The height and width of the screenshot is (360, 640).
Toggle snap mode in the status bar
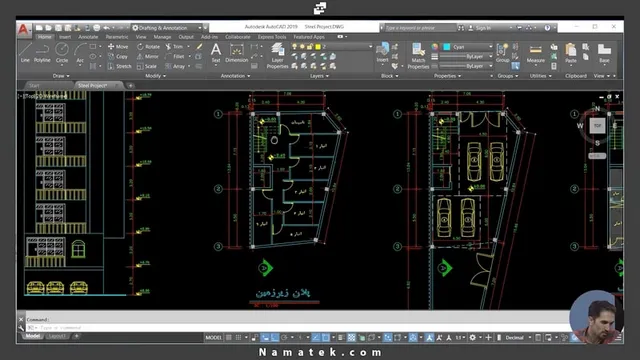[x=239, y=338]
